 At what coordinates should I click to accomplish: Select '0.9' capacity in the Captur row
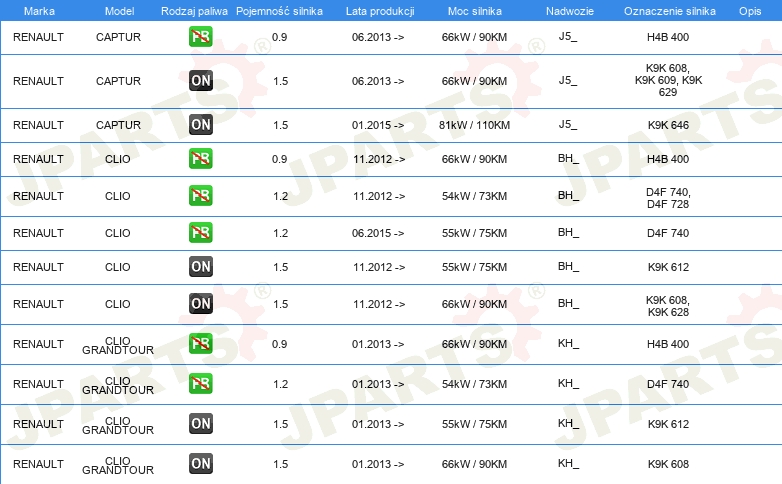click(279, 37)
